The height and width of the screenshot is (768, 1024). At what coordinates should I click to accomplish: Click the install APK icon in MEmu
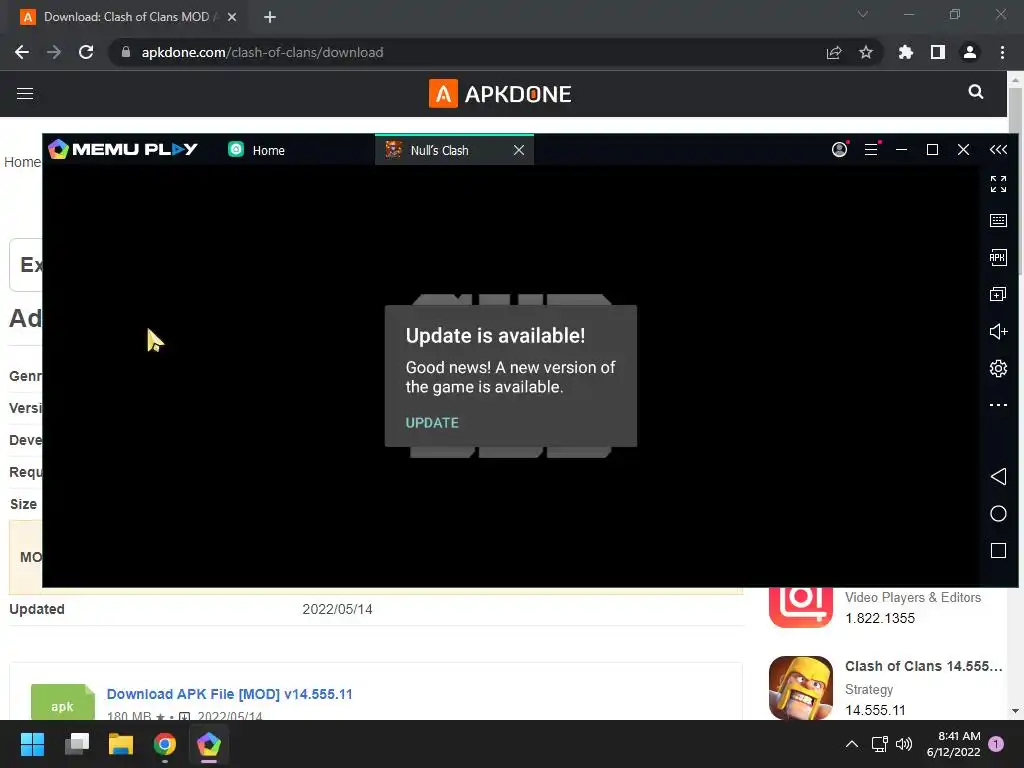tap(998, 257)
